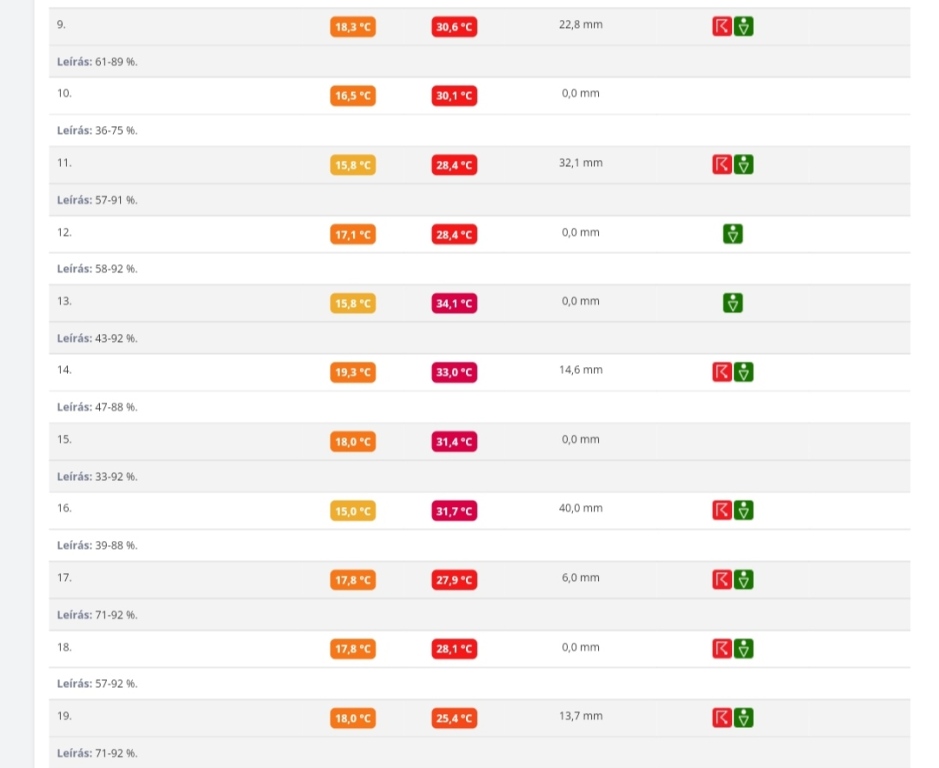Click the red thunderstorm icon in row 9
This screenshot has height=768, width=939.
click(x=721, y=27)
